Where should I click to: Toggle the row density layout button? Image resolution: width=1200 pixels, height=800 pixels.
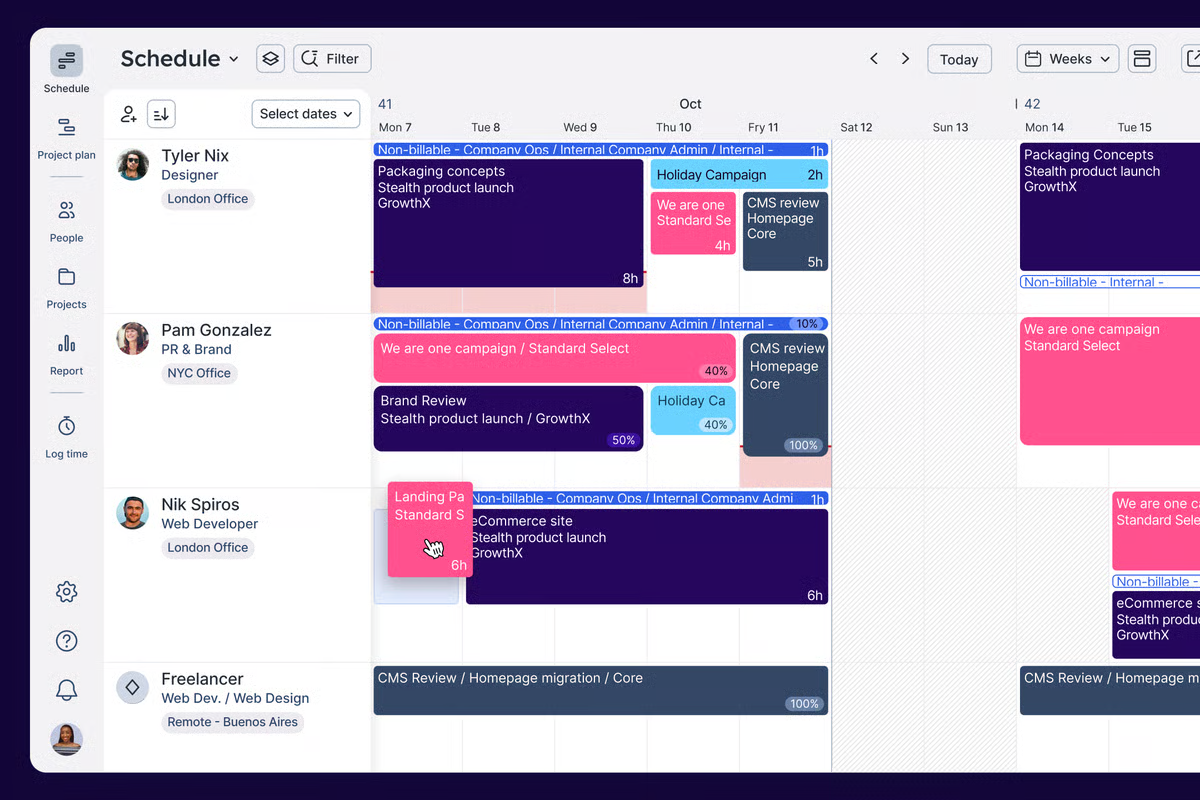click(1142, 59)
